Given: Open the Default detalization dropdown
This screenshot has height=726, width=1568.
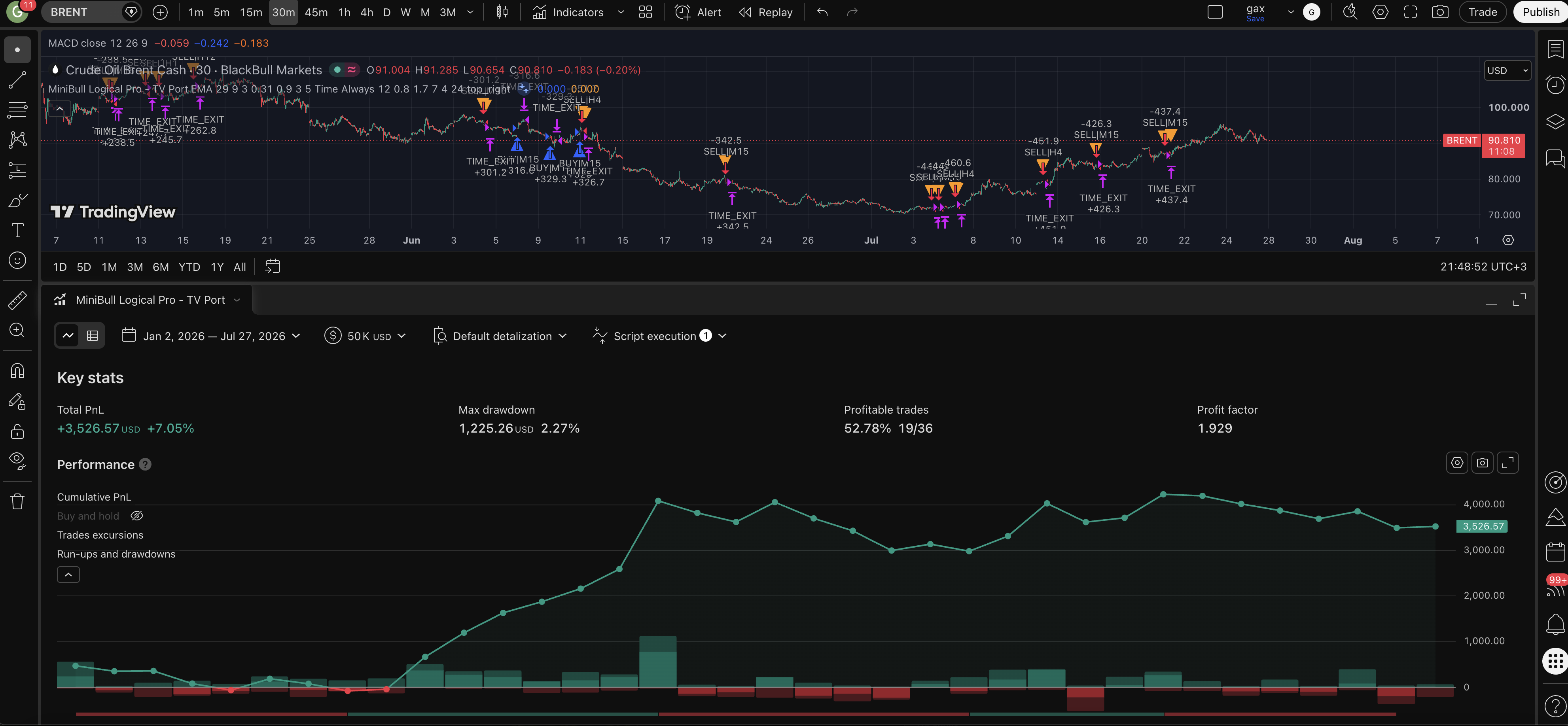Looking at the screenshot, I should click(500, 336).
